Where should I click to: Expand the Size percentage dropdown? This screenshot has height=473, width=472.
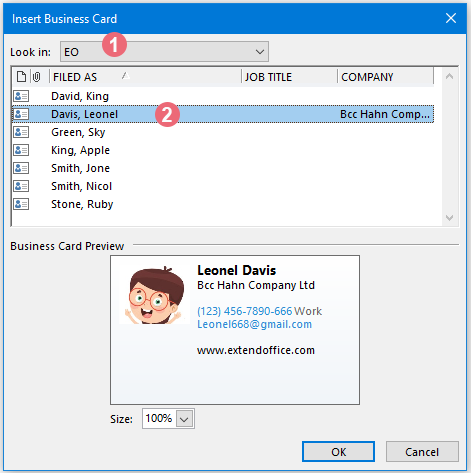184,419
